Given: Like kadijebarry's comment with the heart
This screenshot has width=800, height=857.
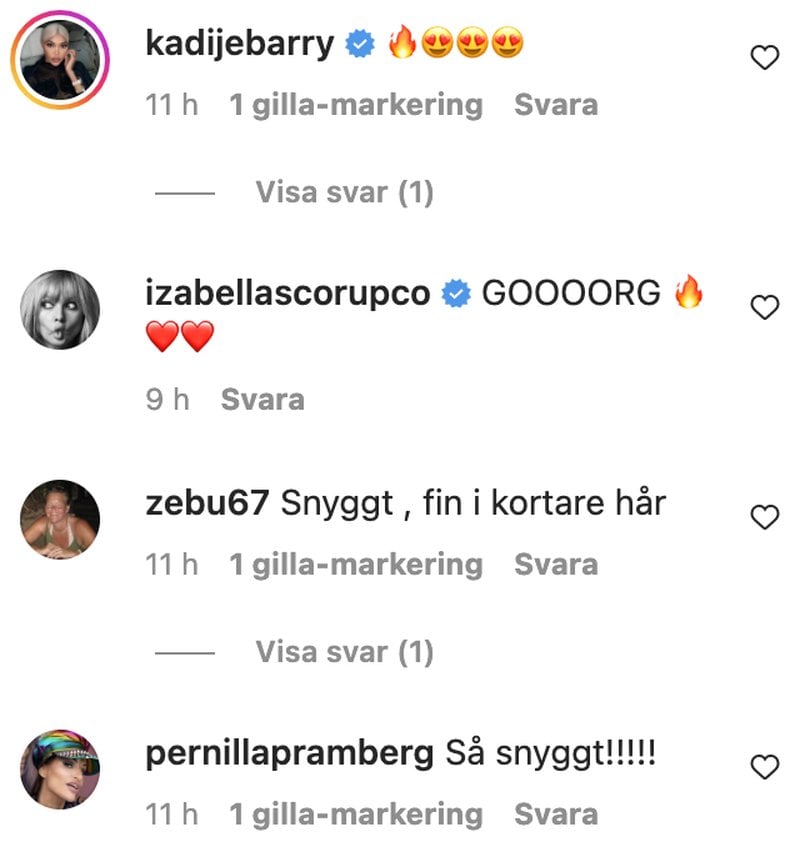Looking at the screenshot, I should point(764,57).
